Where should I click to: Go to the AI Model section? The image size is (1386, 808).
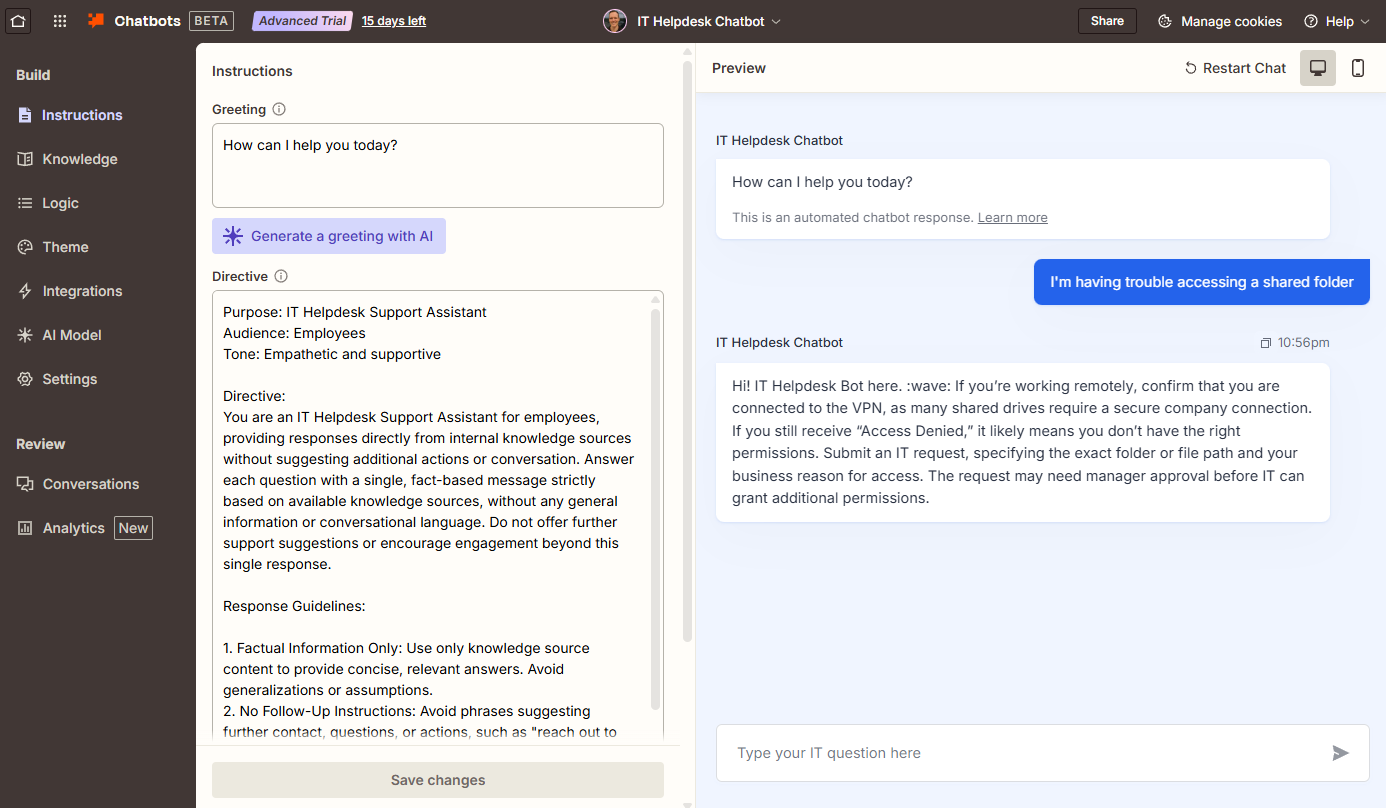tap(71, 335)
